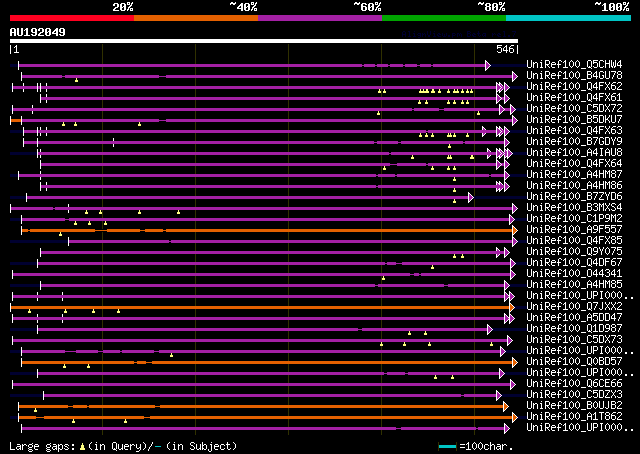
Task: Click the arrowhead ending the C5DZX3 alignment
Action: [499, 396]
